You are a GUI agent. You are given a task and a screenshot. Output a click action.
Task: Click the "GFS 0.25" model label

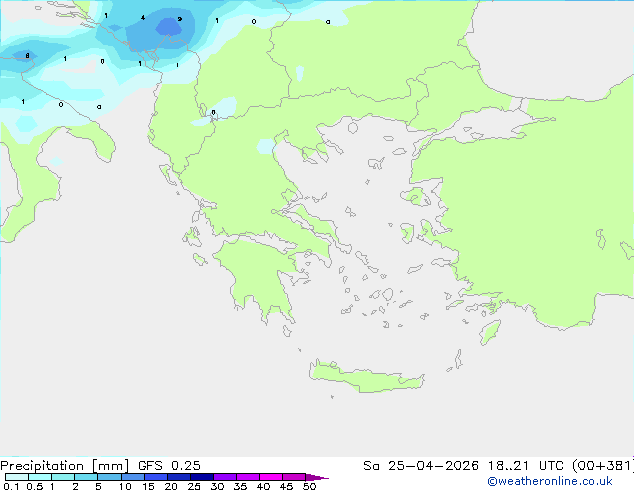(x=169, y=466)
